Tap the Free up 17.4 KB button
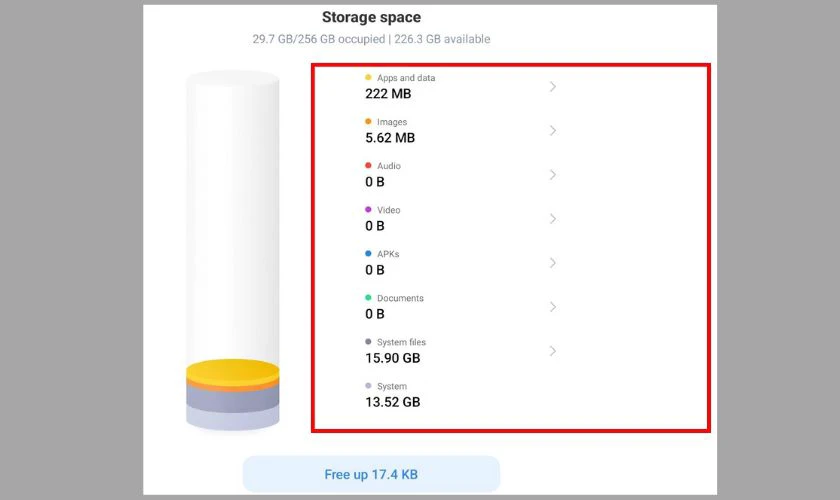 pos(371,473)
